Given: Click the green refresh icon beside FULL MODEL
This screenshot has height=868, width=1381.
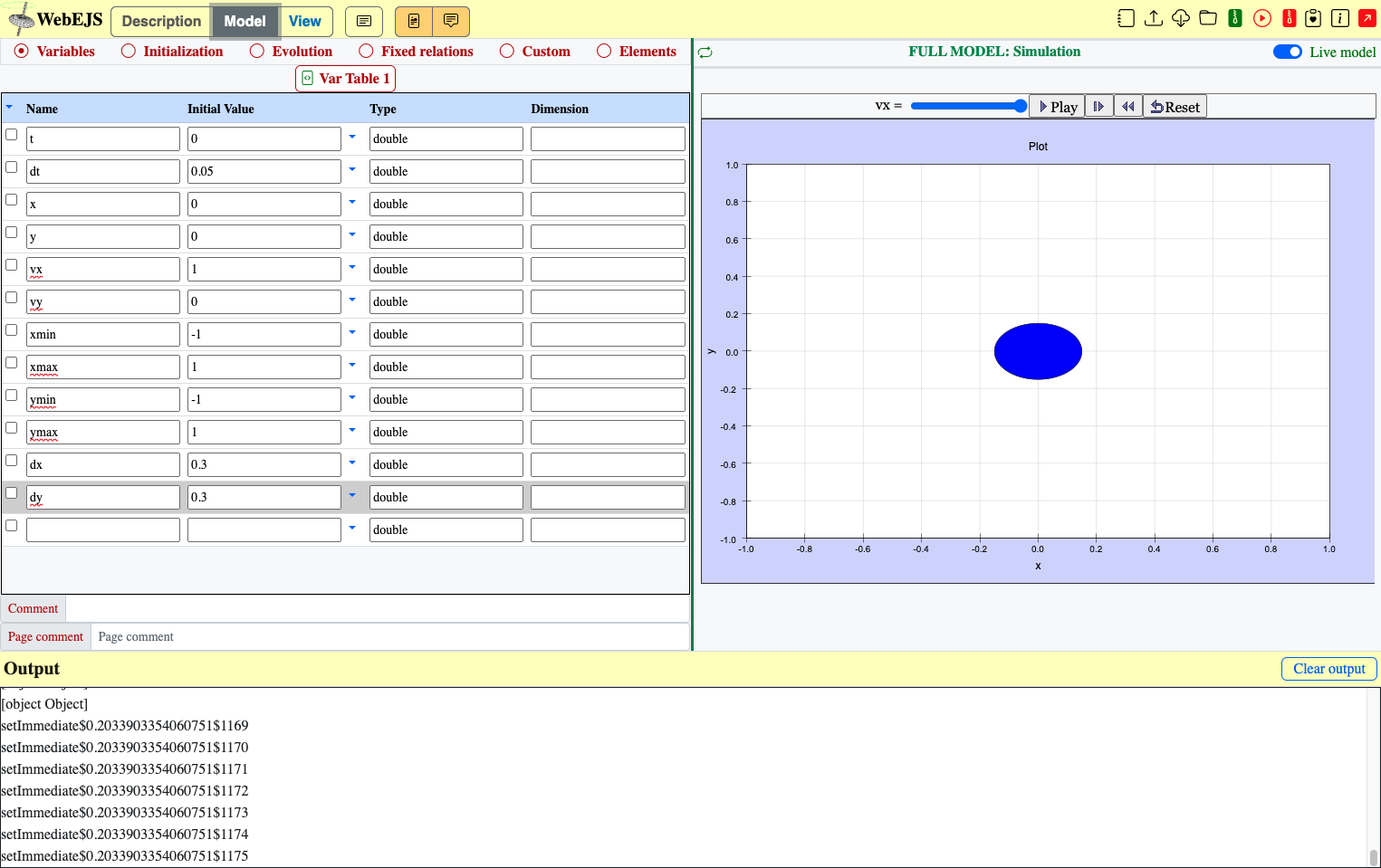Looking at the screenshot, I should pyautogui.click(x=705, y=52).
